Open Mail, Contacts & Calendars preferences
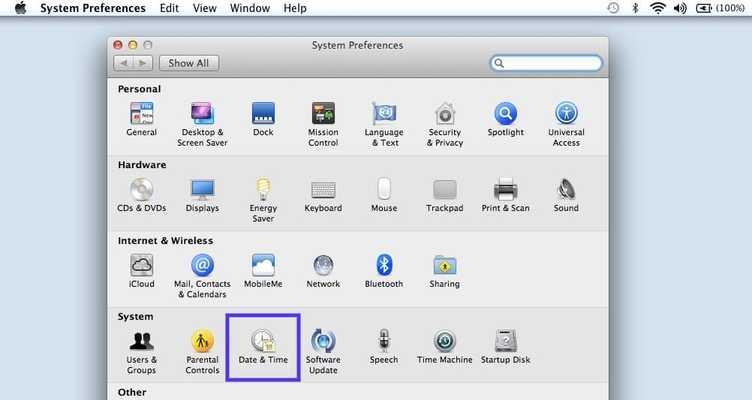This screenshot has height=400, width=752. (x=202, y=275)
